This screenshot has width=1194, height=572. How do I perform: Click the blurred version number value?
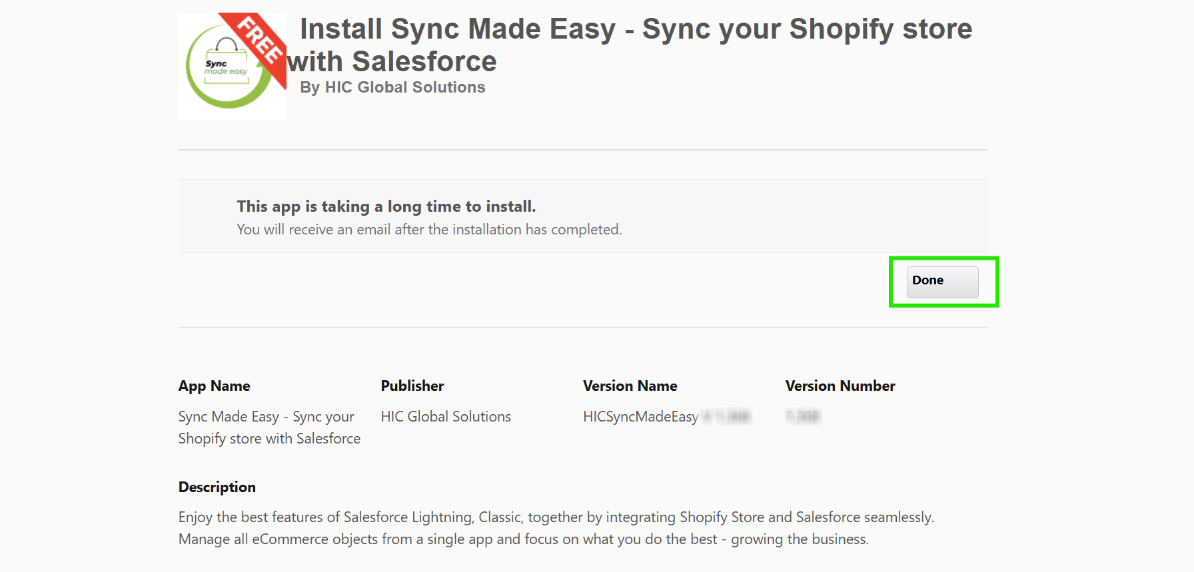(x=803, y=416)
